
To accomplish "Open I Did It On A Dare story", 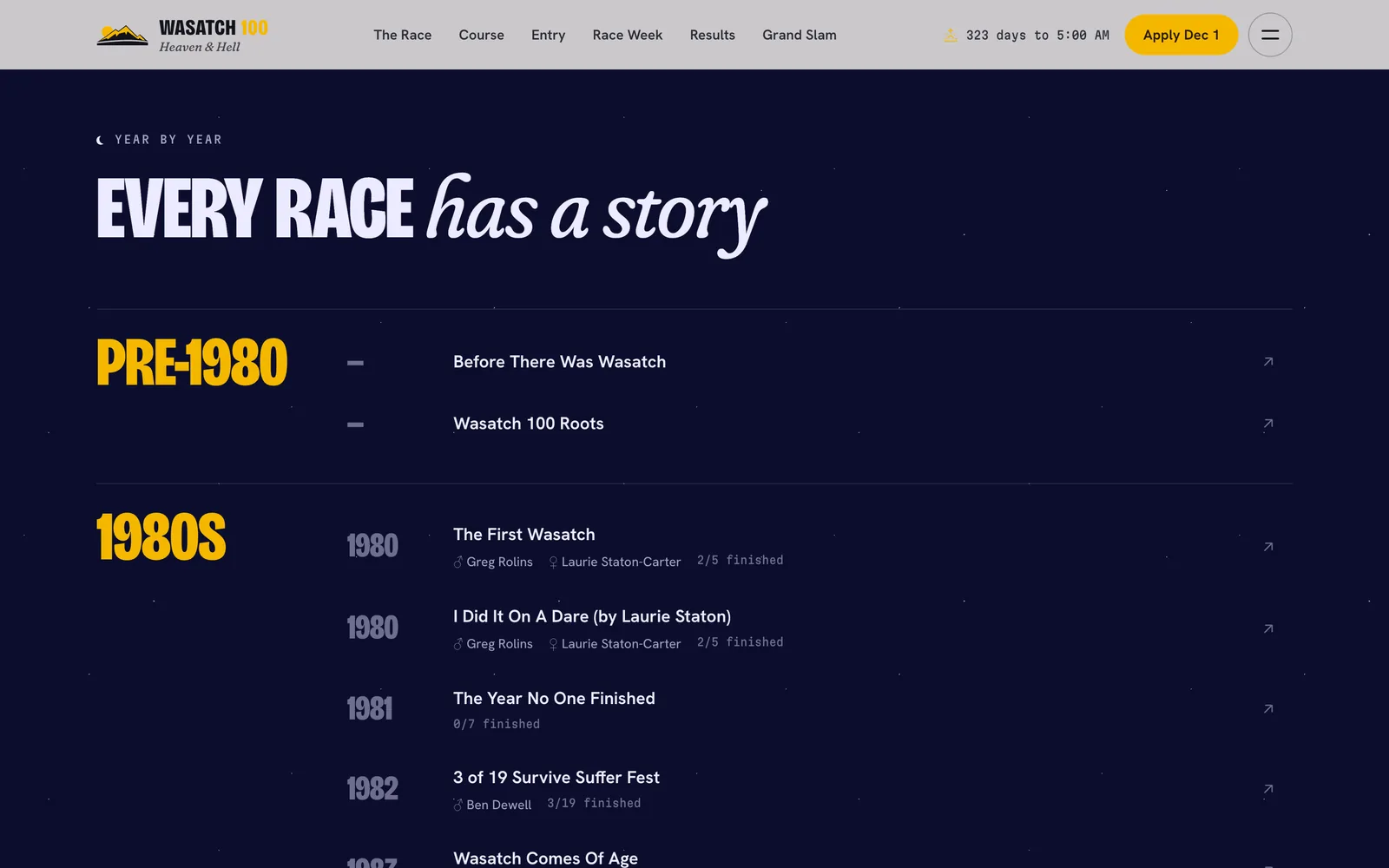I will [x=592, y=616].
